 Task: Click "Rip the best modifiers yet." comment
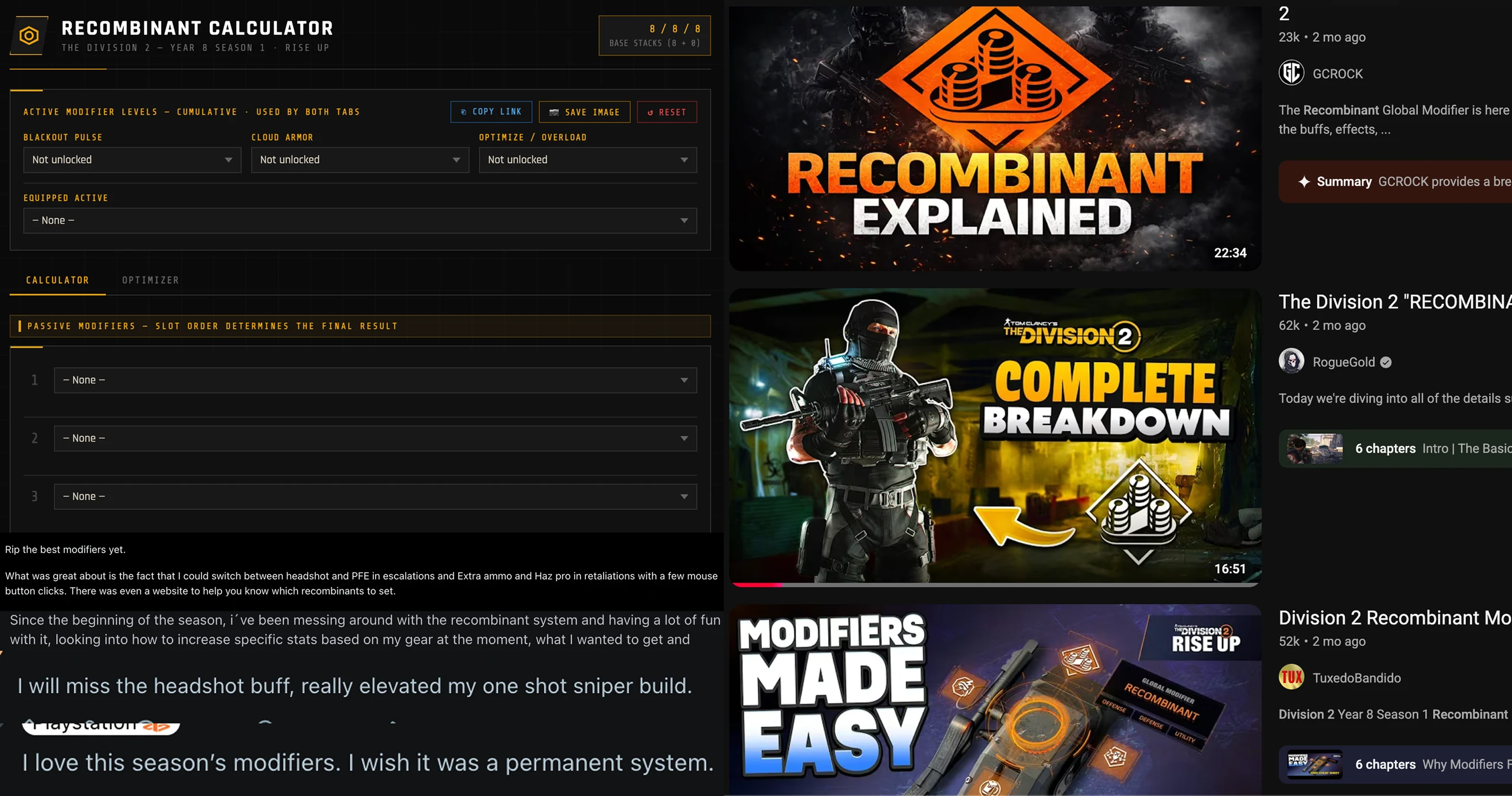tap(65, 550)
